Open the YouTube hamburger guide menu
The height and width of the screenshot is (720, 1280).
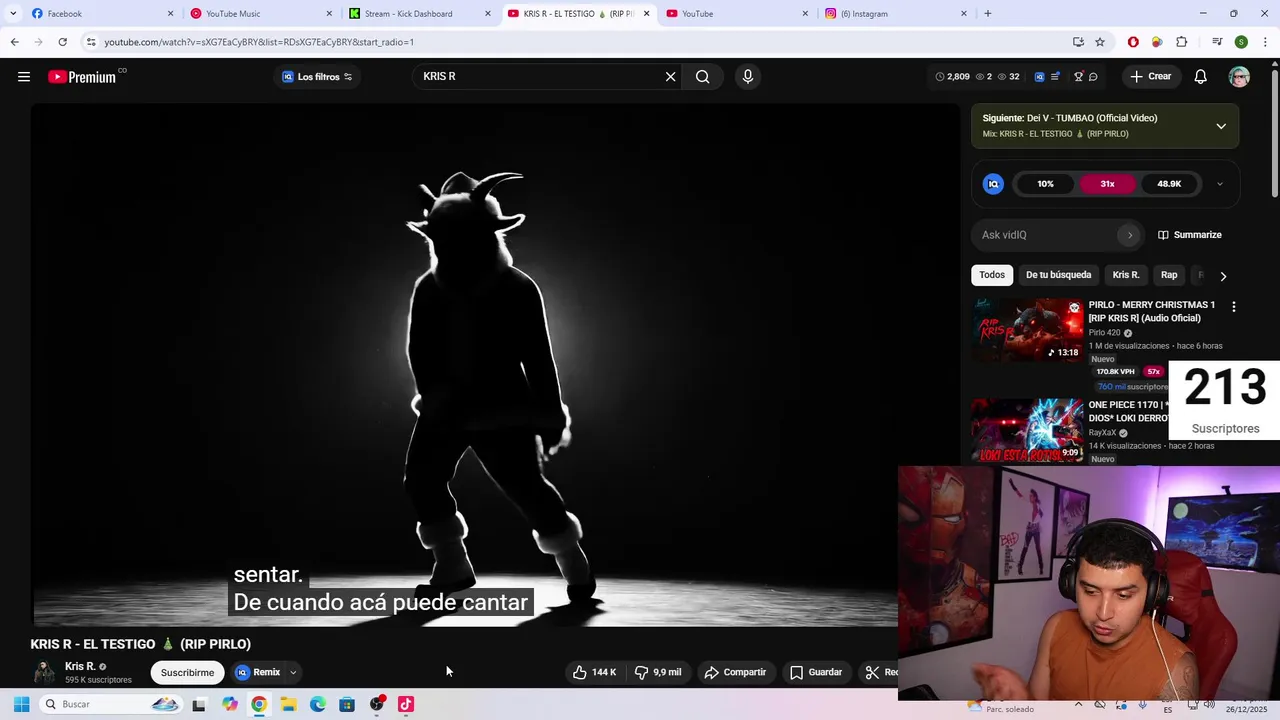[24, 77]
